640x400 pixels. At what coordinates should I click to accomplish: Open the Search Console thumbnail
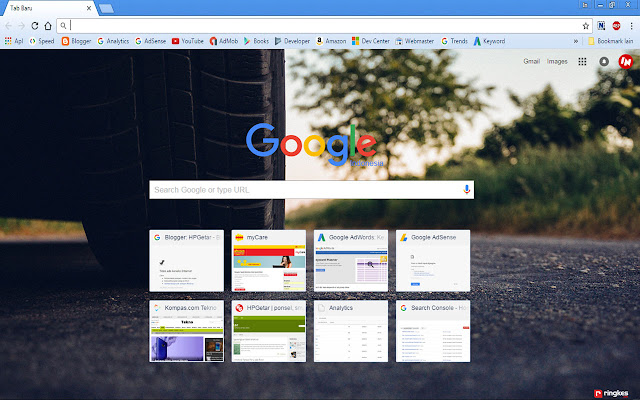point(433,331)
